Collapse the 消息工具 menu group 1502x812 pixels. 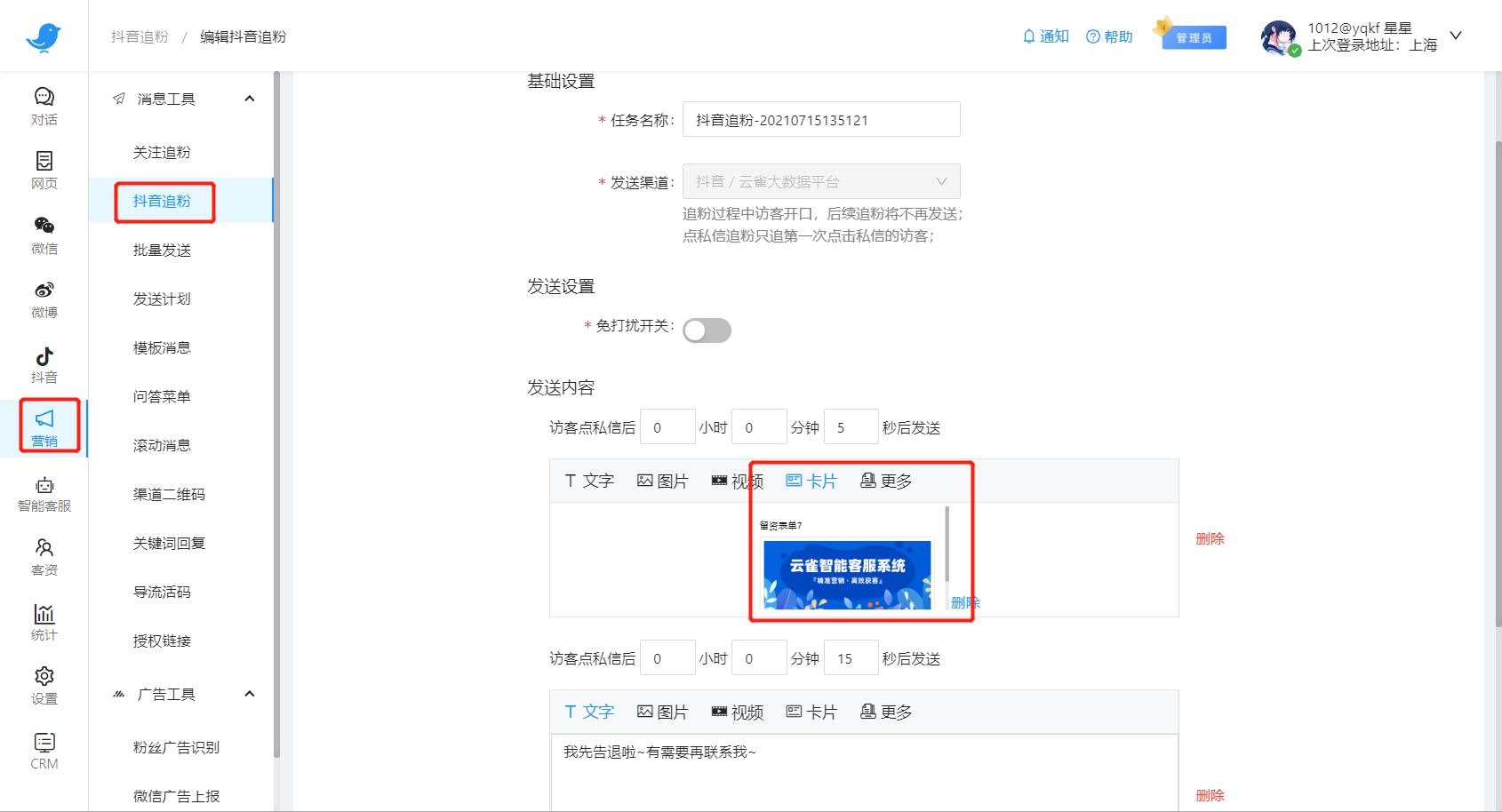[250, 99]
